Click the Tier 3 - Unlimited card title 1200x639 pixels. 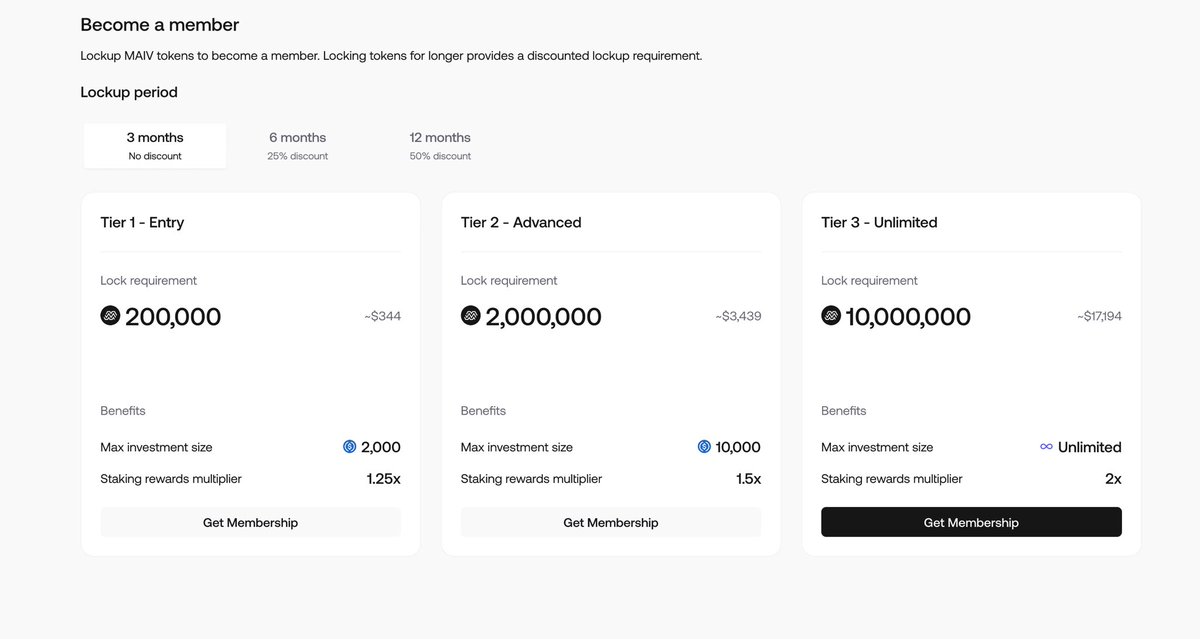pos(878,222)
